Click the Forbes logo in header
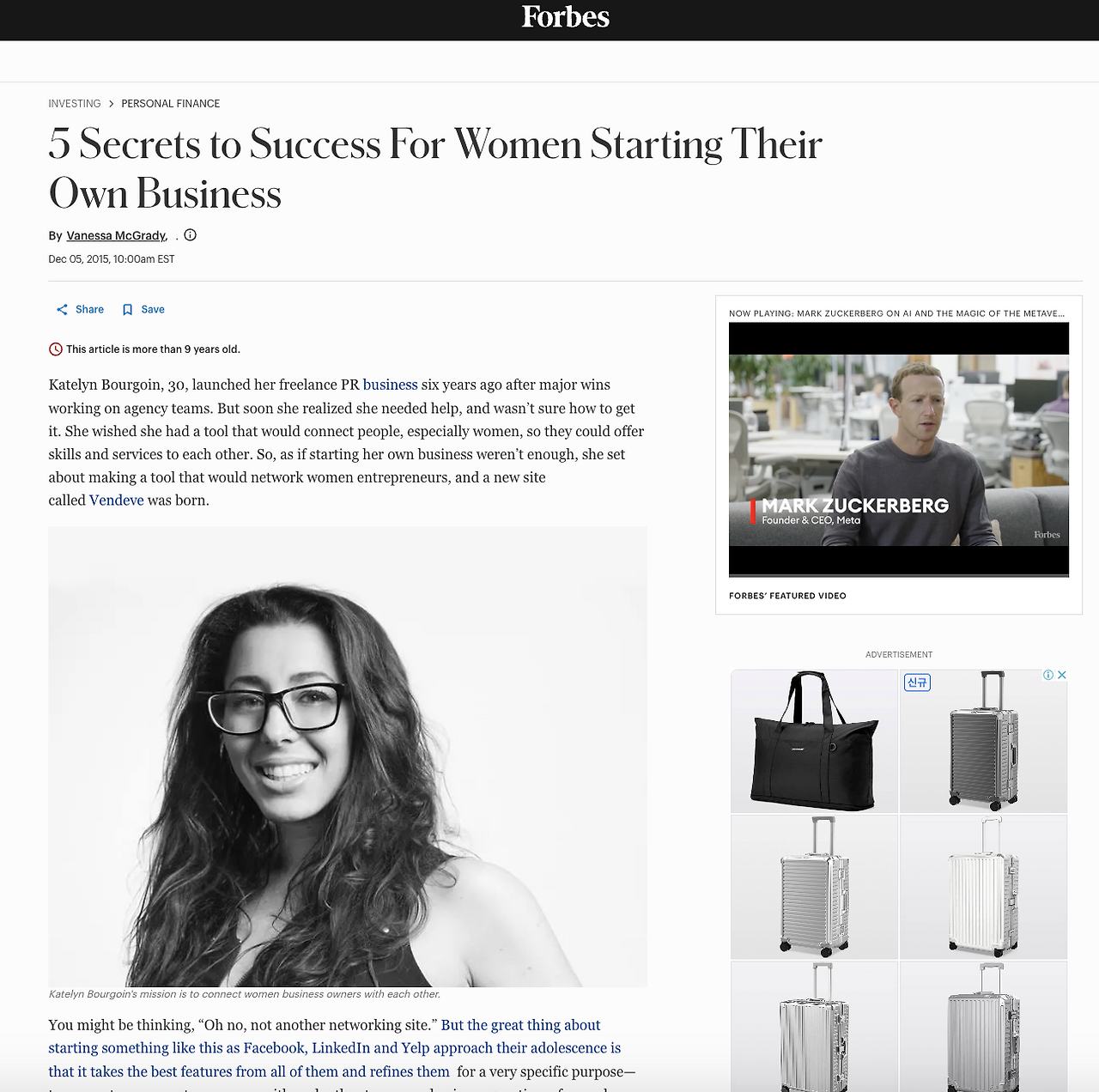 (x=566, y=17)
